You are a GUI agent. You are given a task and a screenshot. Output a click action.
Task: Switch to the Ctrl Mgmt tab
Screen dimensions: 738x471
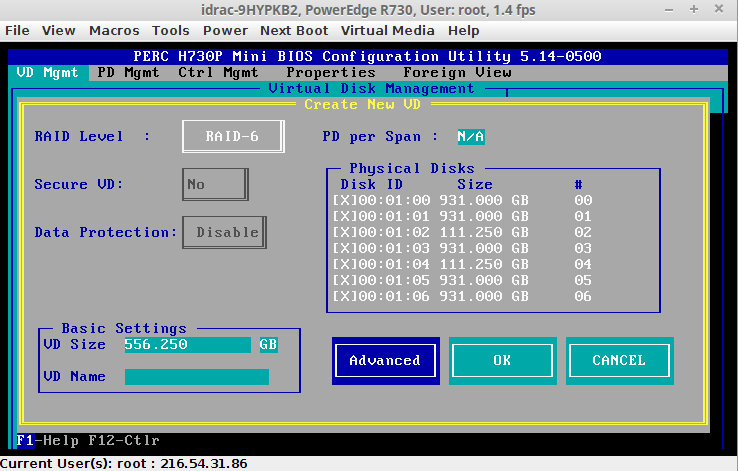[218, 72]
